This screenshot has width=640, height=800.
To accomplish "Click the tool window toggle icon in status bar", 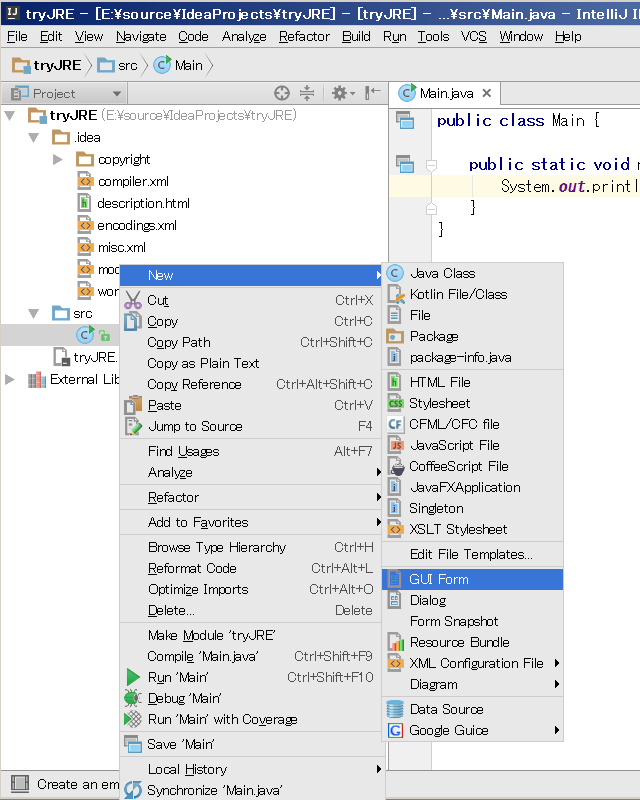I will tap(19, 784).
